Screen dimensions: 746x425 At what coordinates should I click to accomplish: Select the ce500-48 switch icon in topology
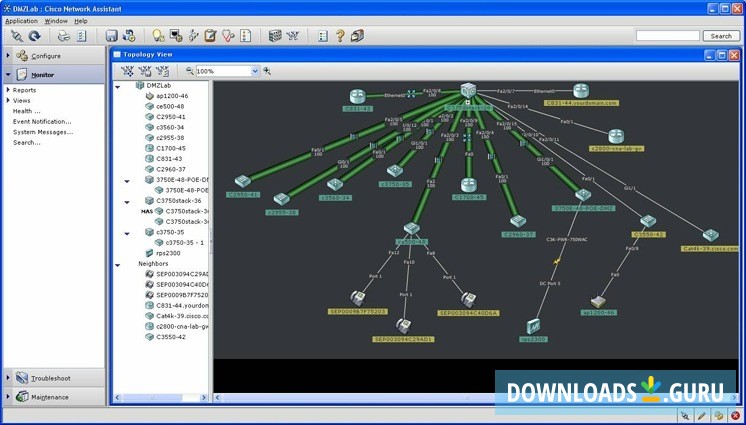412,228
